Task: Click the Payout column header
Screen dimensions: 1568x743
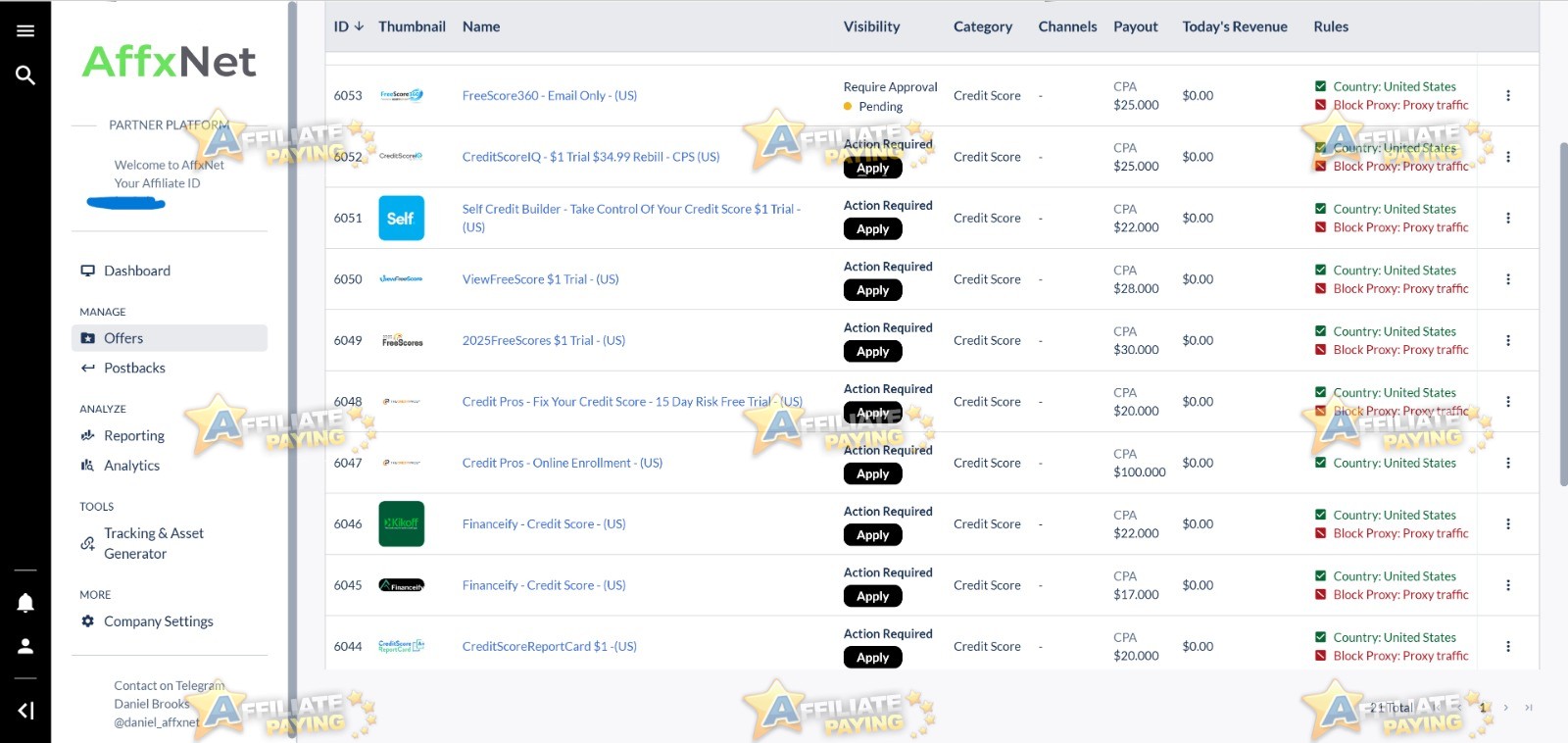Action: [x=1136, y=26]
